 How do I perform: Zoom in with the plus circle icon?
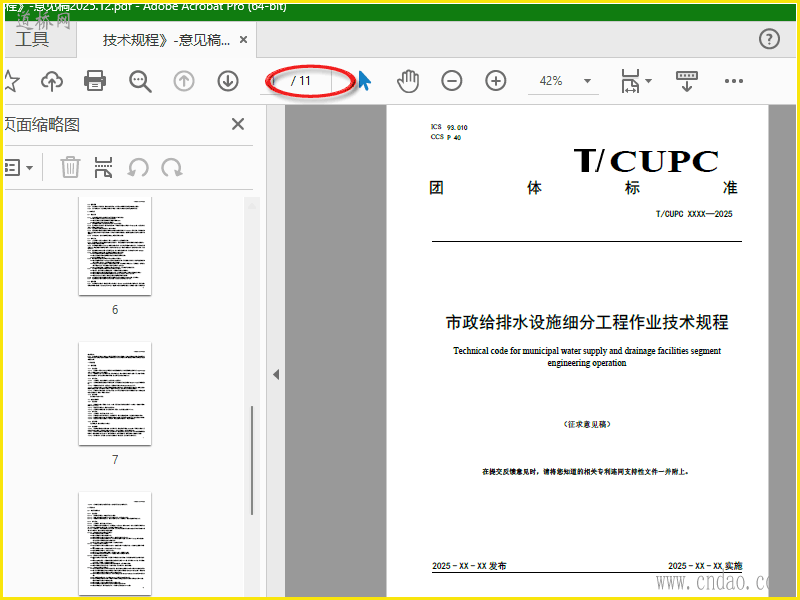tap(495, 81)
